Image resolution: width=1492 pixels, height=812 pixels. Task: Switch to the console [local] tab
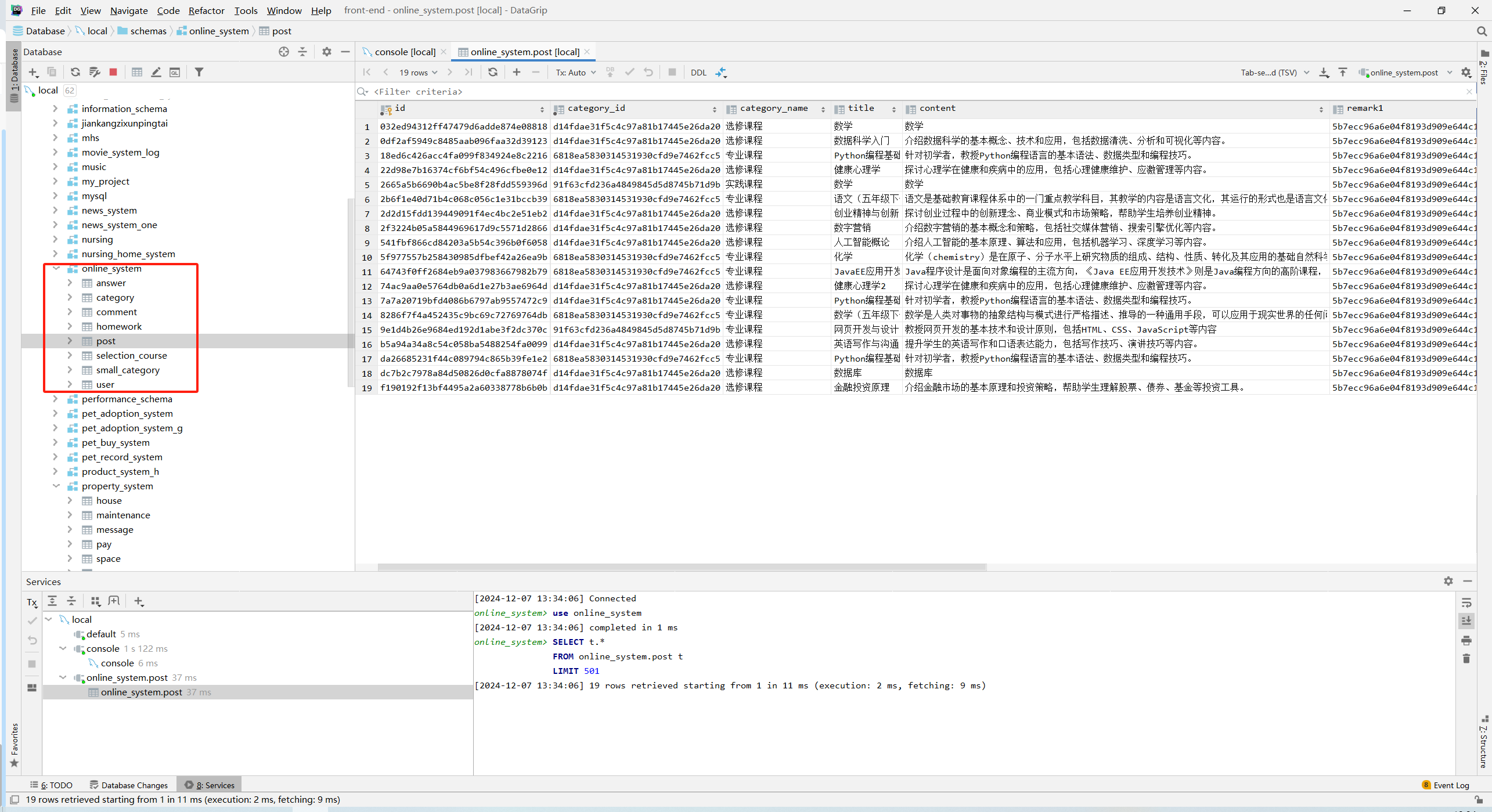pyautogui.click(x=405, y=52)
